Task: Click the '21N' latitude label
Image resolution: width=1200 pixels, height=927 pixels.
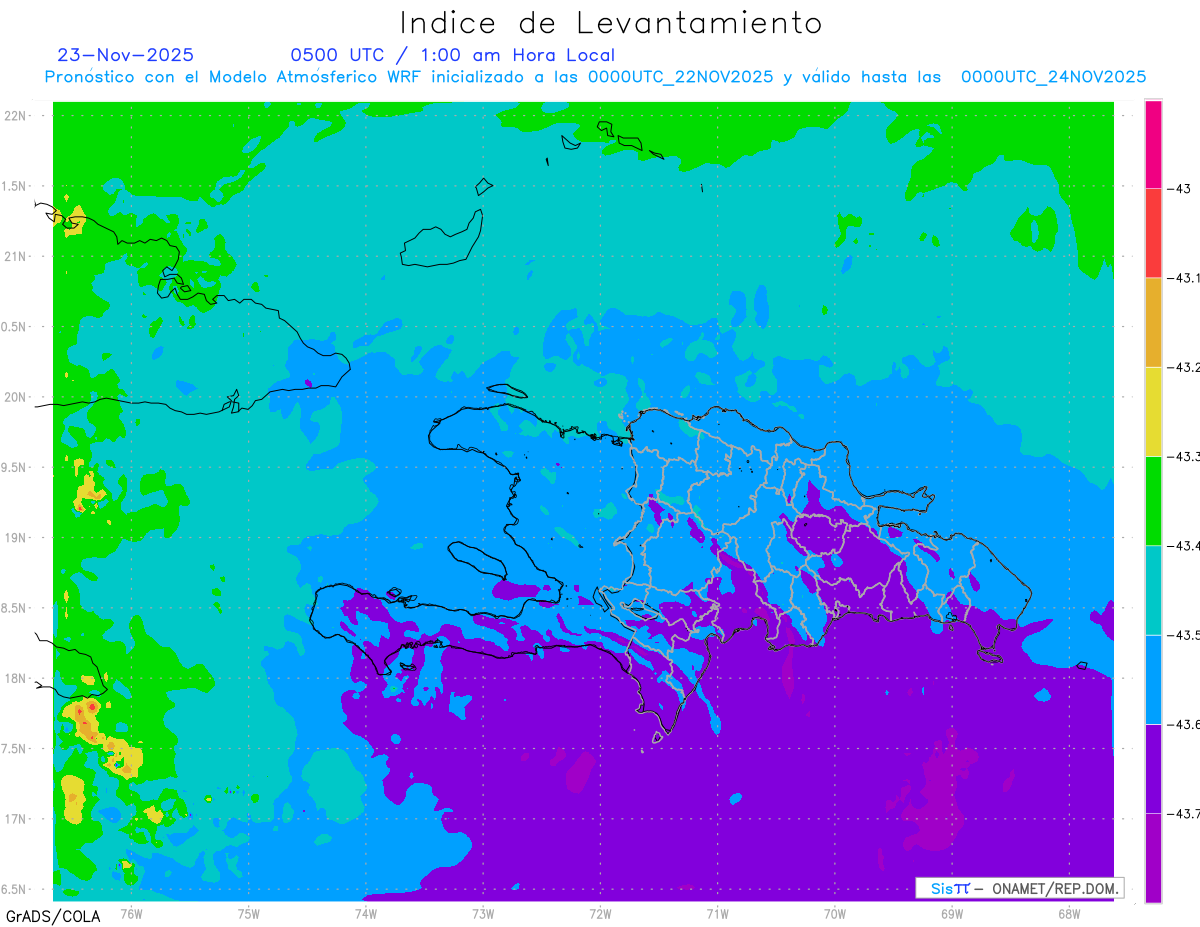Action: tap(17, 256)
